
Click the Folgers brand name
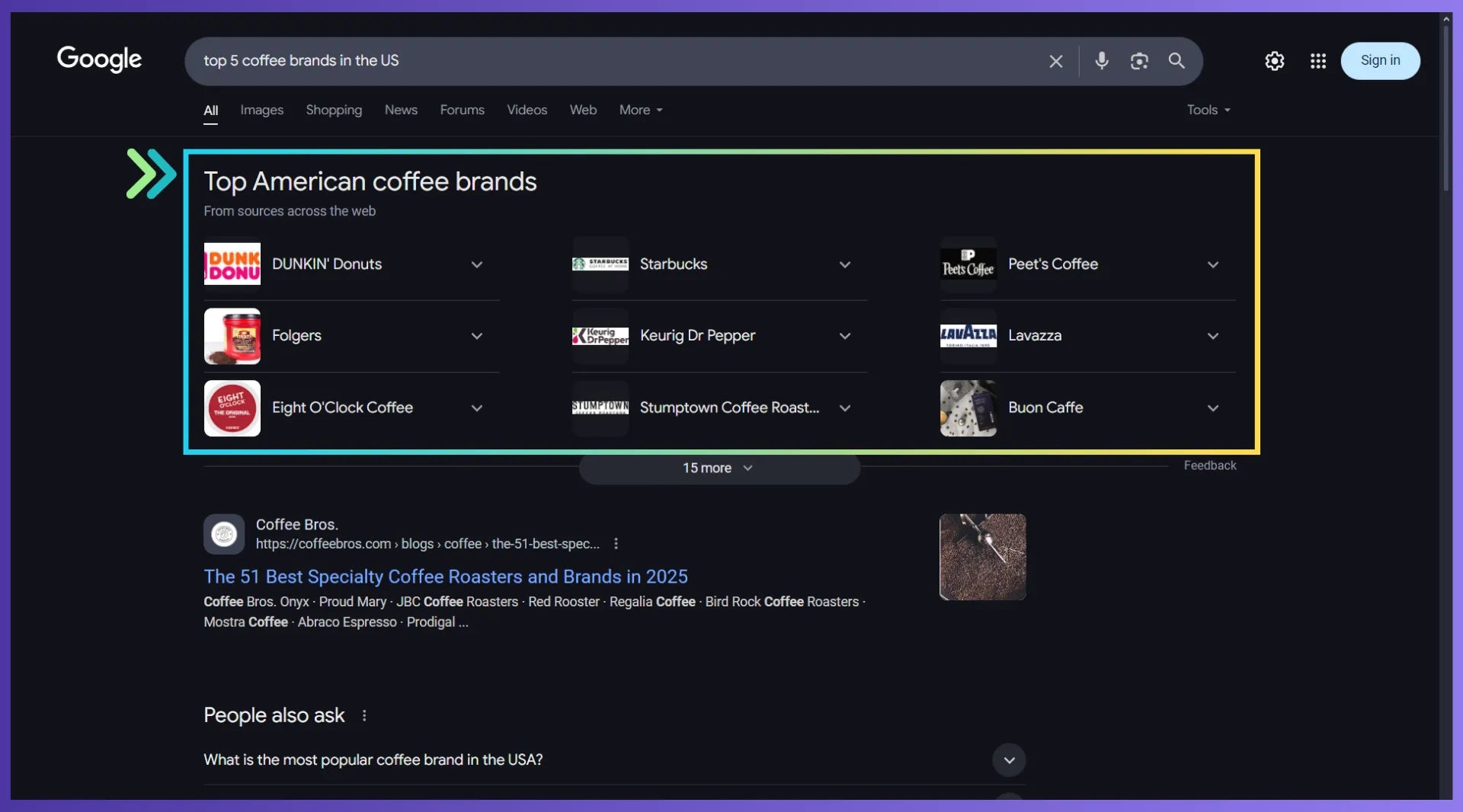296,336
